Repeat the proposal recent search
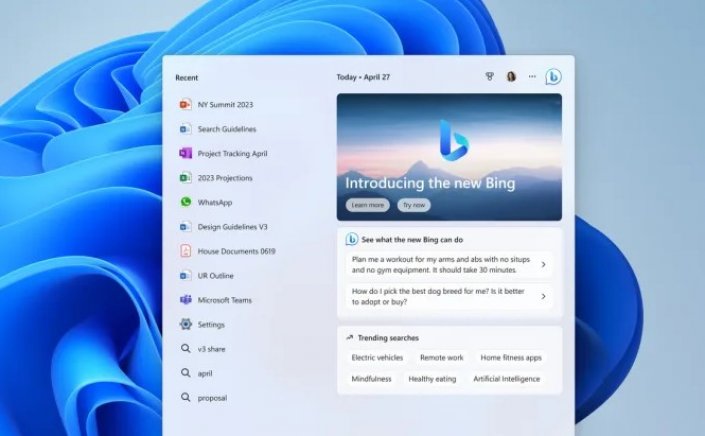The width and height of the screenshot is (705, 436). (x=212, y=398)
